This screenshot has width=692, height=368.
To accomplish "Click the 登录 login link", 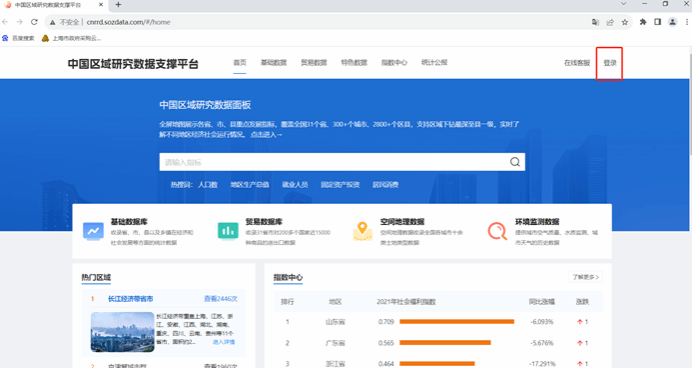I will pyautogui.click(x=610, y=63).
